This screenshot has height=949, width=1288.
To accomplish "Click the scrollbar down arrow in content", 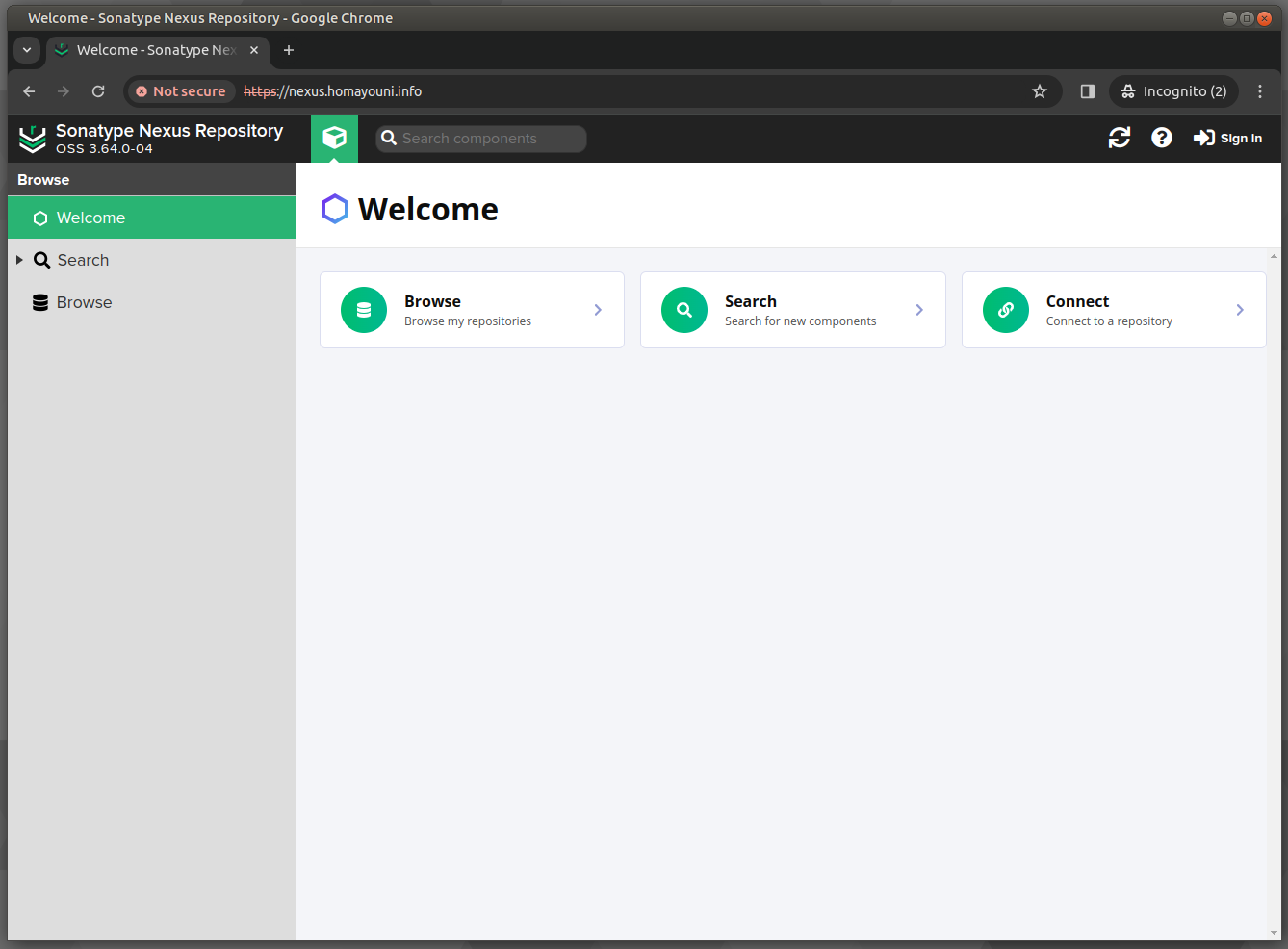I will pyautogui.click(x=1274, y=933).
